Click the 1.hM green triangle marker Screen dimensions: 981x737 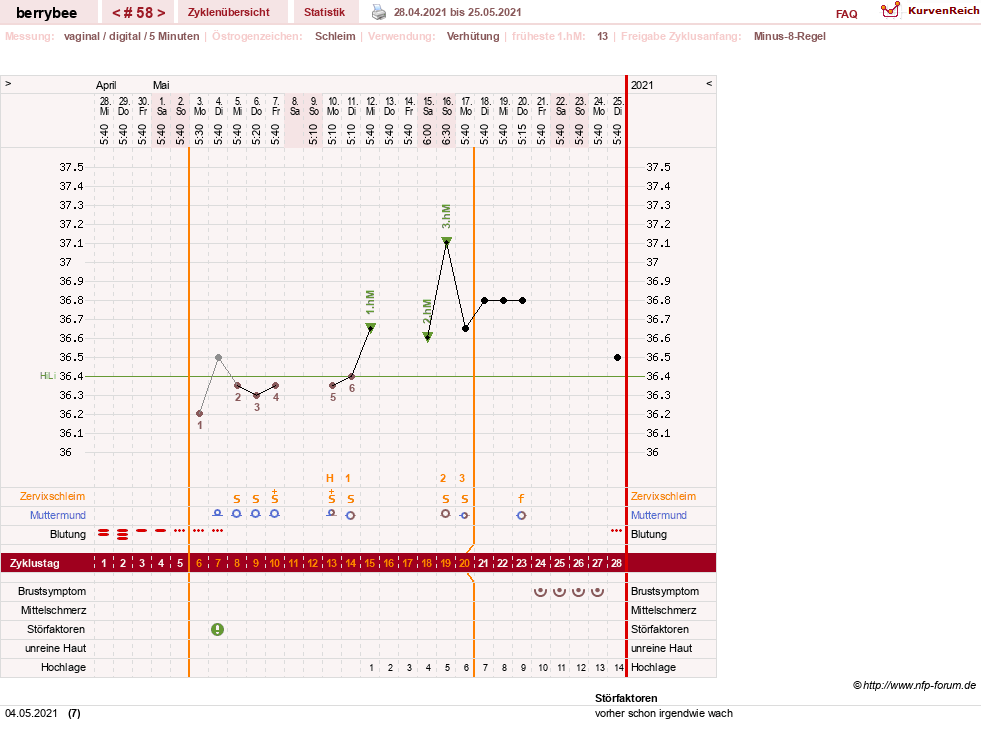point(370,327)
